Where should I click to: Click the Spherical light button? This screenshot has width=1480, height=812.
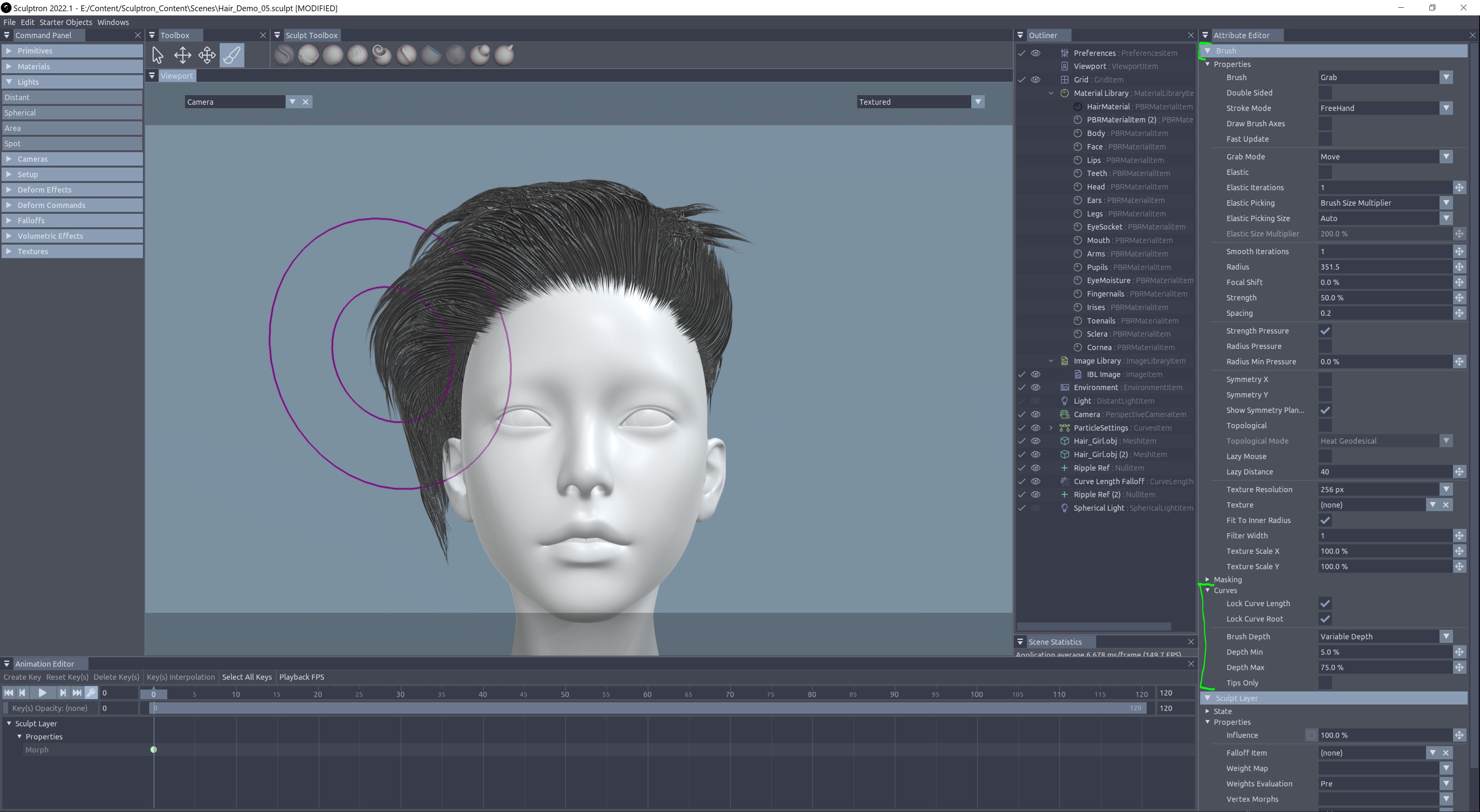coord(72,113)
